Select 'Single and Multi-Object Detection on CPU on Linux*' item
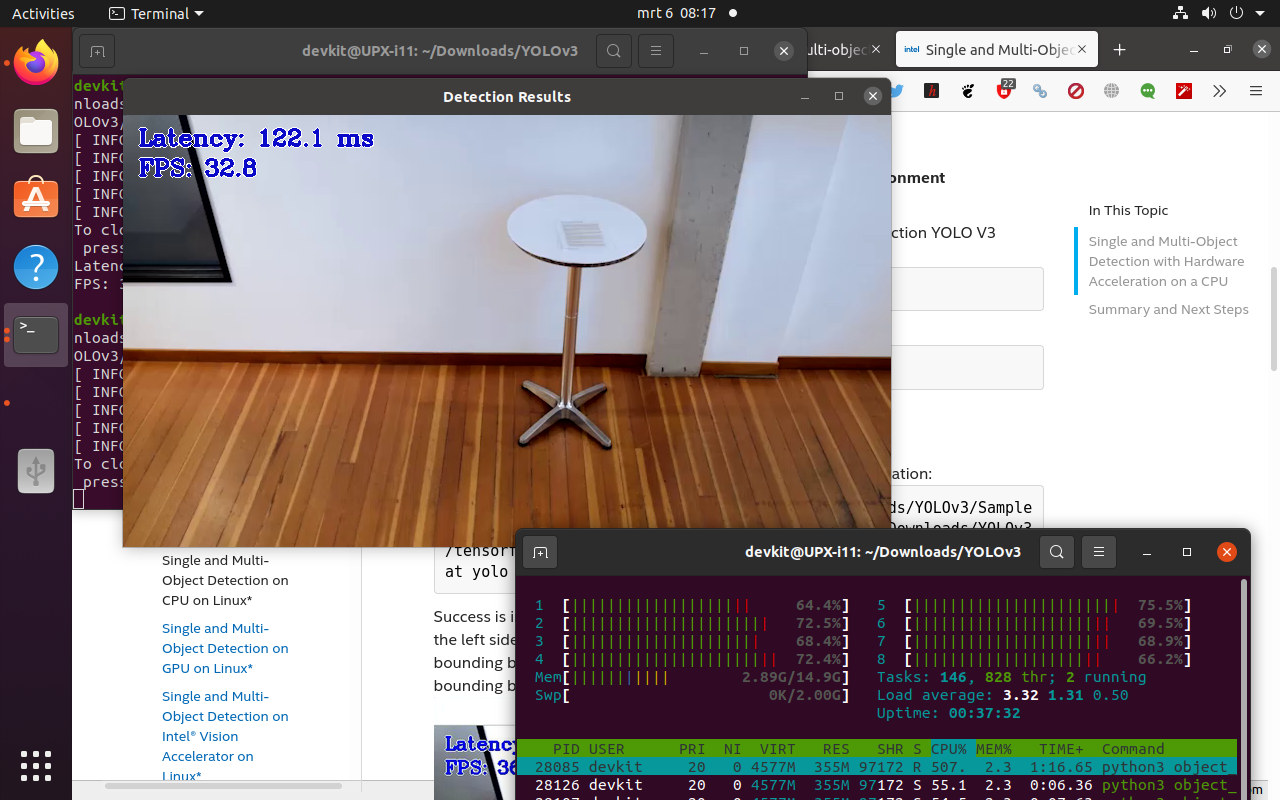This screenshot has width=1280, height=800. coord(225,580)
